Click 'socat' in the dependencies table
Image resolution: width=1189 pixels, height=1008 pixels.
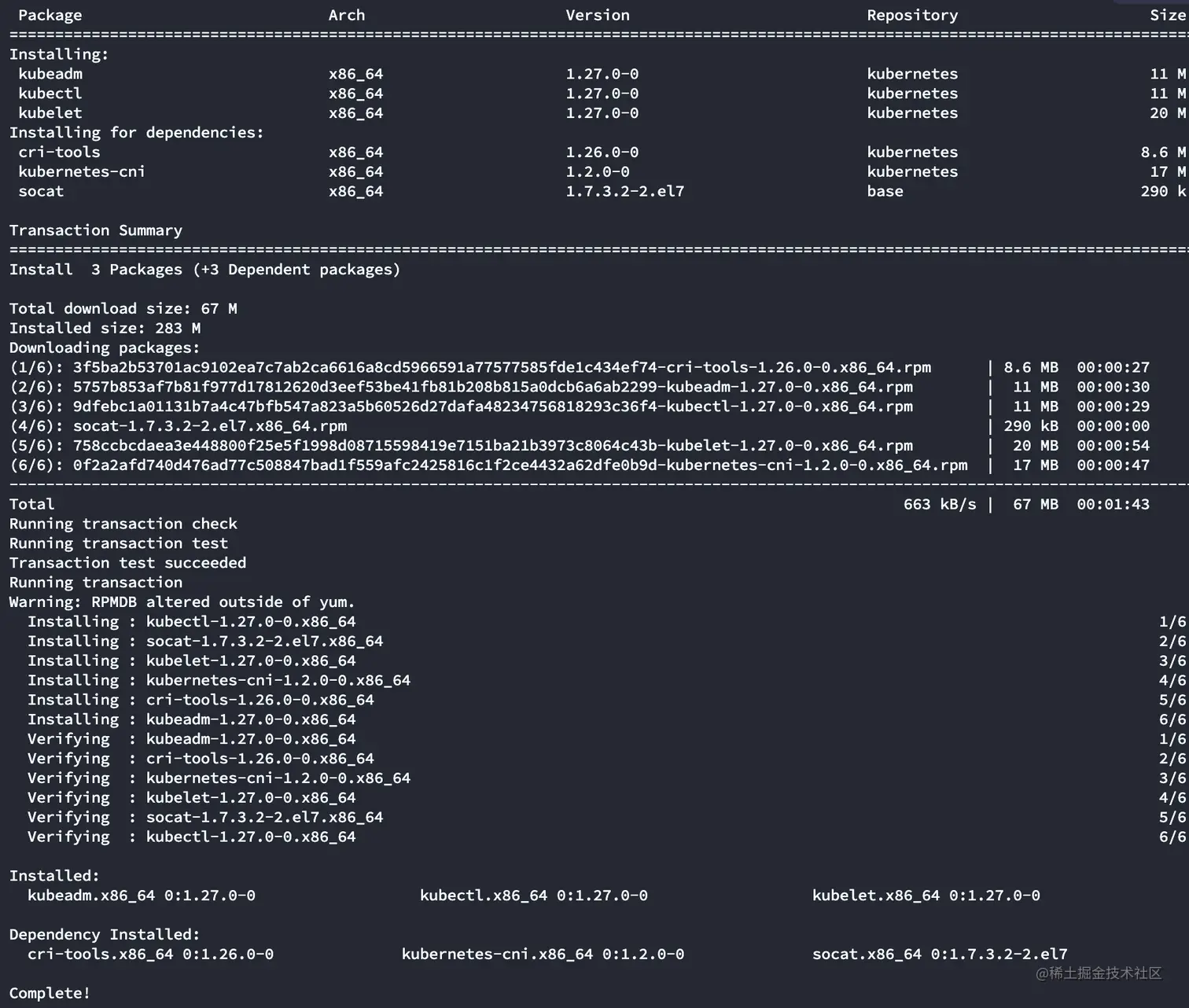(41, 191)
